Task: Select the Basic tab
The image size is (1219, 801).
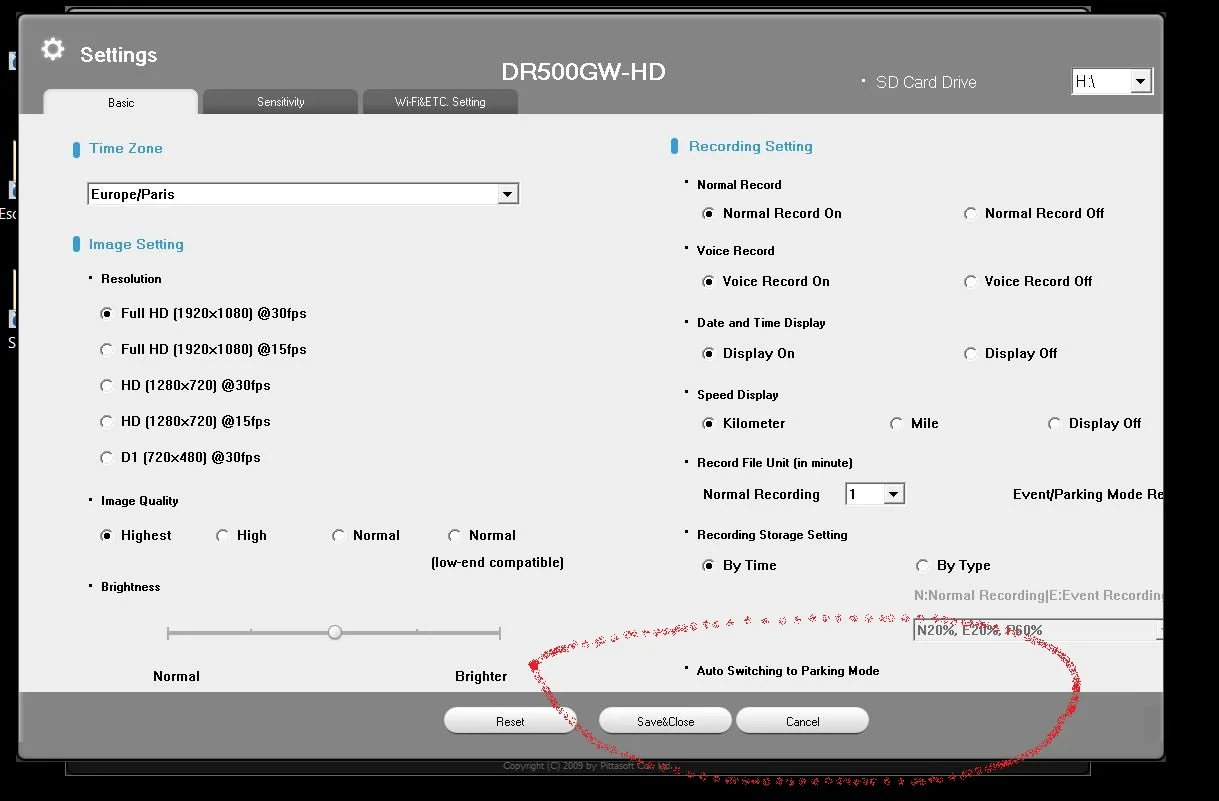Action: (121, 102)
